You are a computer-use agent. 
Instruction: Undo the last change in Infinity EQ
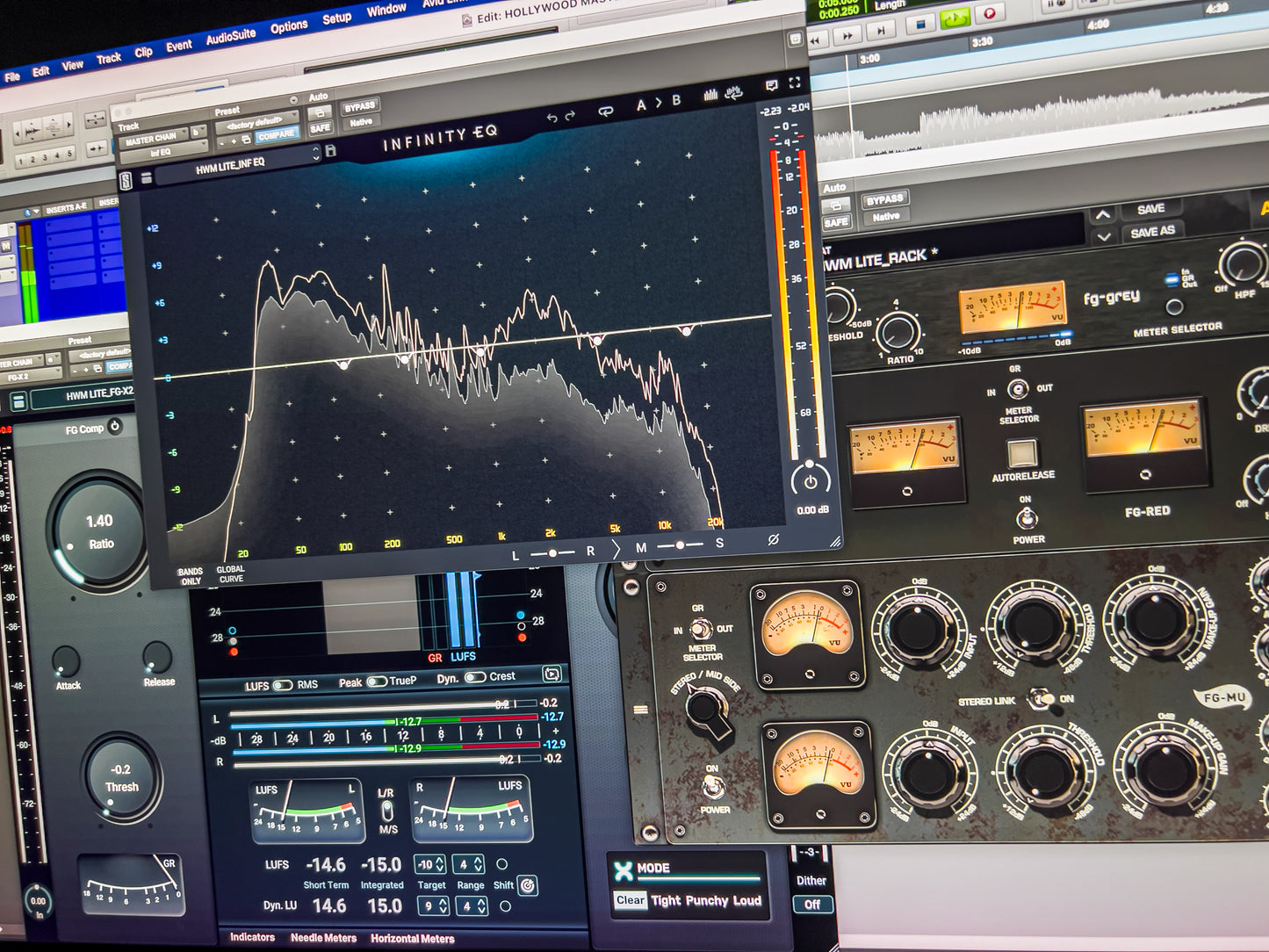pyautogui.click(x=552, y=118)
